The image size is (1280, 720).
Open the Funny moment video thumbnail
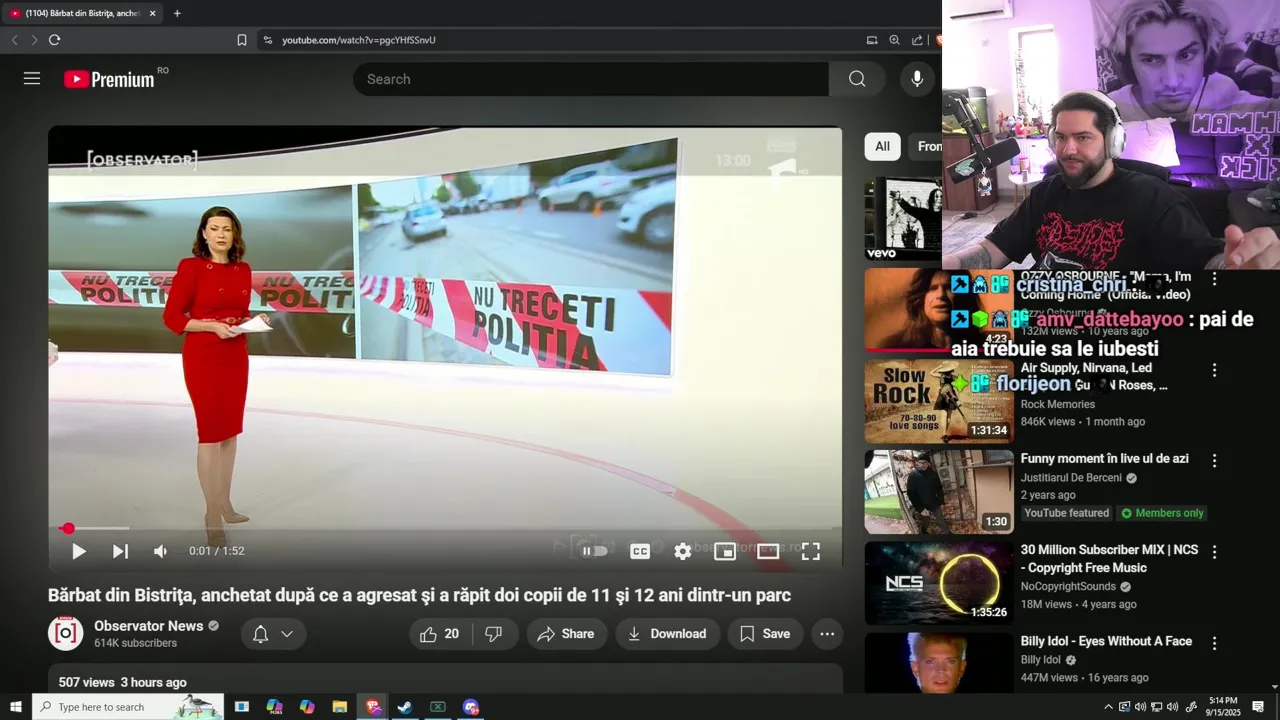coord(939,492)
